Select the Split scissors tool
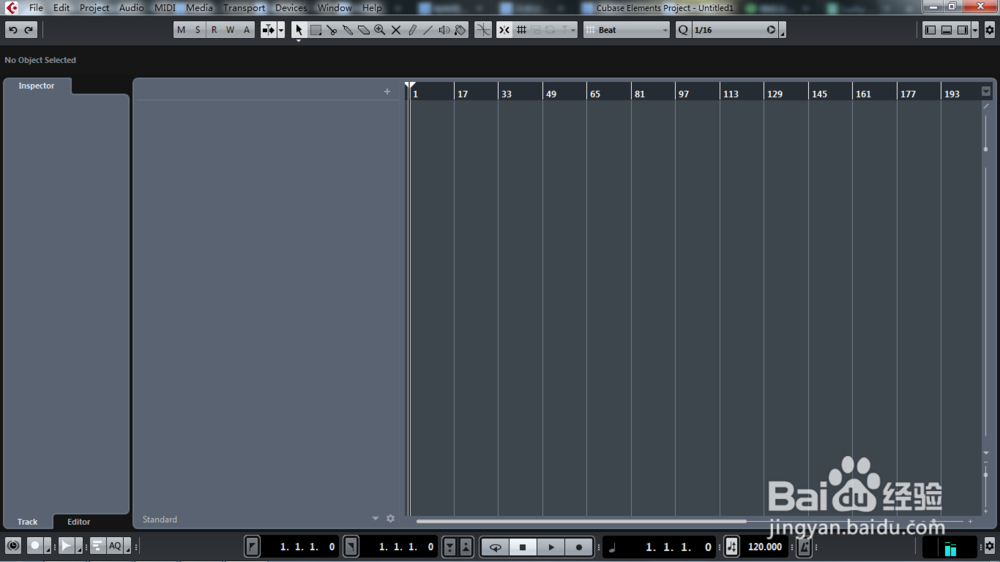 click(332, 30)
